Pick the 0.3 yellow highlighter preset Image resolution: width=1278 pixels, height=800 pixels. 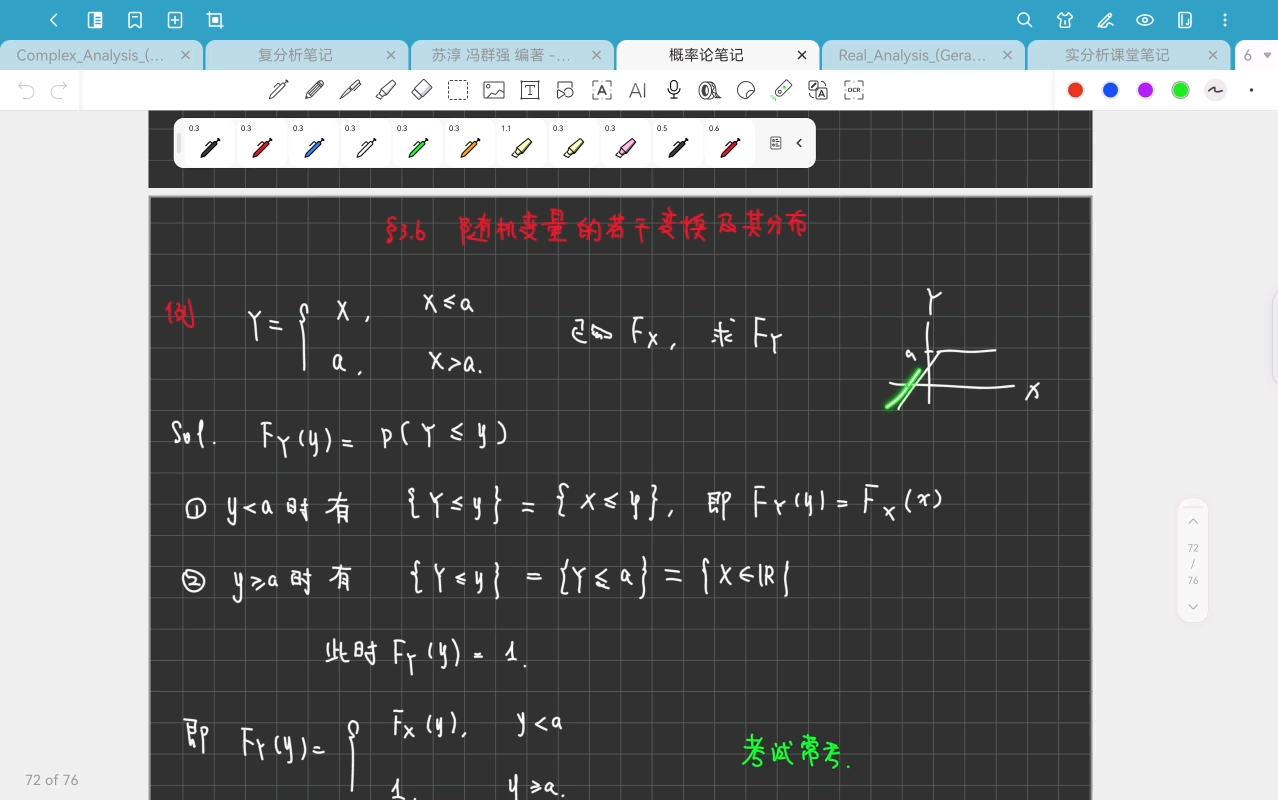click(x=574, y=143)
